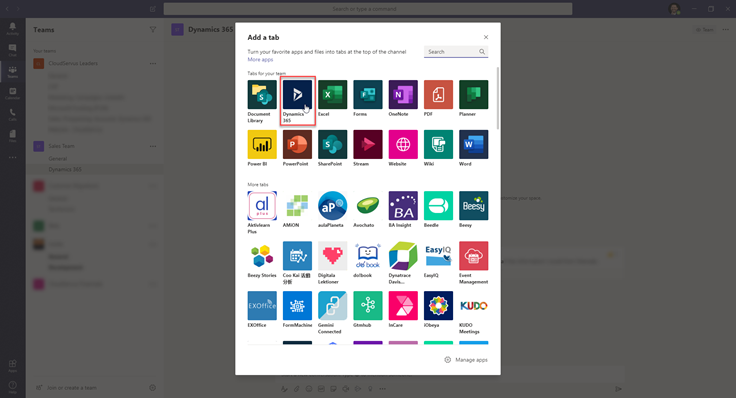The width and height of the screenshot is (736, 398).
Task: Open more options for Sales Team
Action: pos(153,146)
